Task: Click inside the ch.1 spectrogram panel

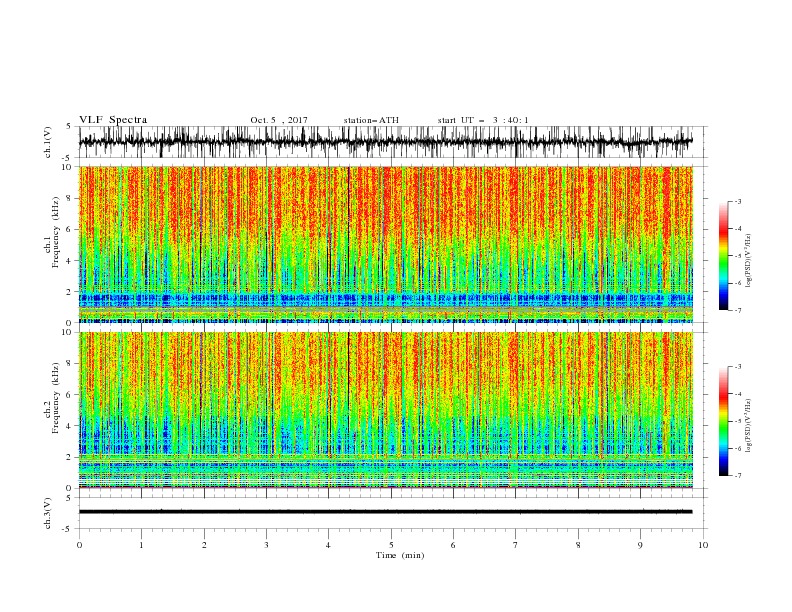Action: [x=385, y=244]
